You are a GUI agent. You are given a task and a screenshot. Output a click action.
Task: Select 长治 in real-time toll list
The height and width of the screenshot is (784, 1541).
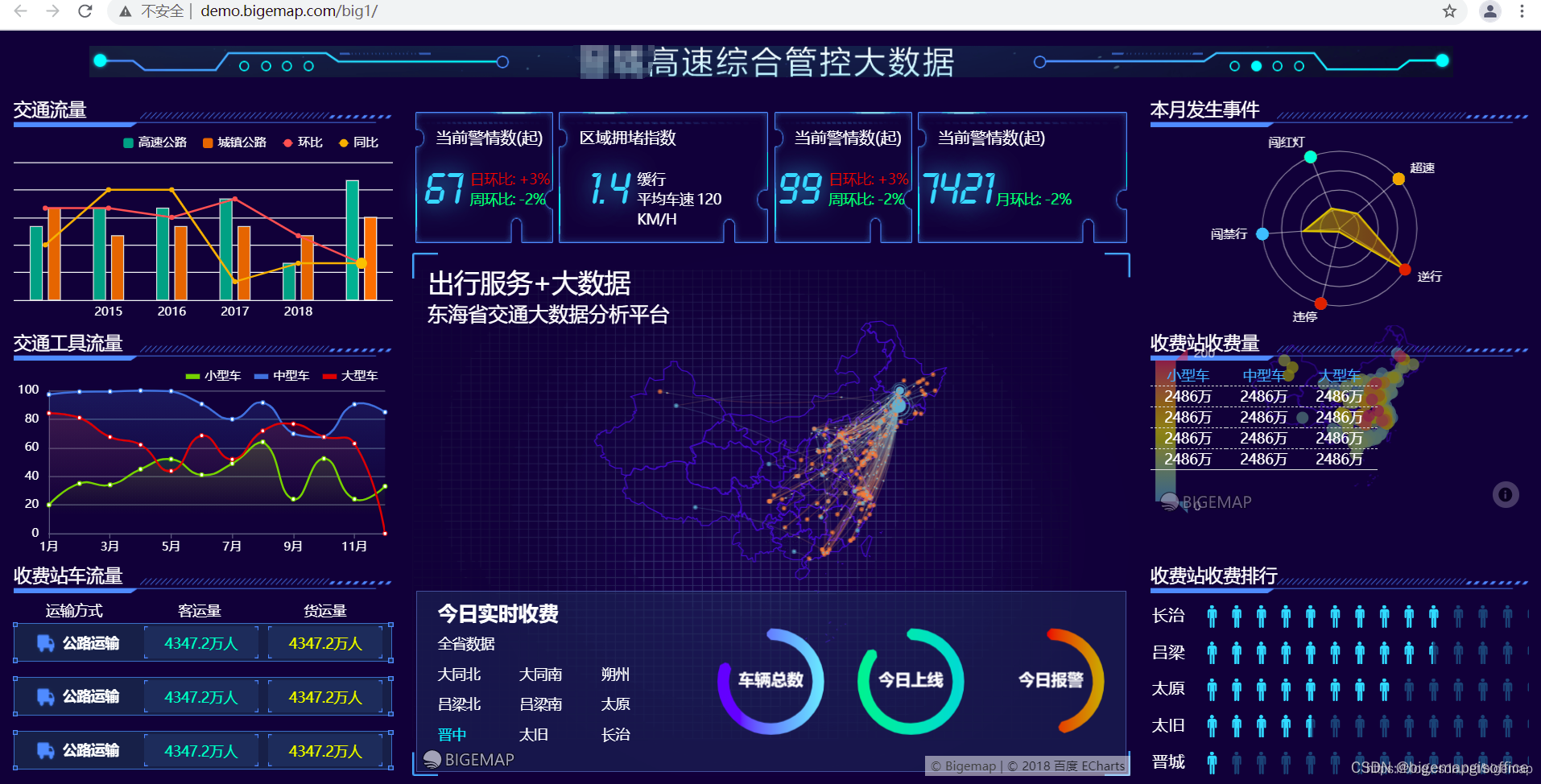(x=616, y=735)
